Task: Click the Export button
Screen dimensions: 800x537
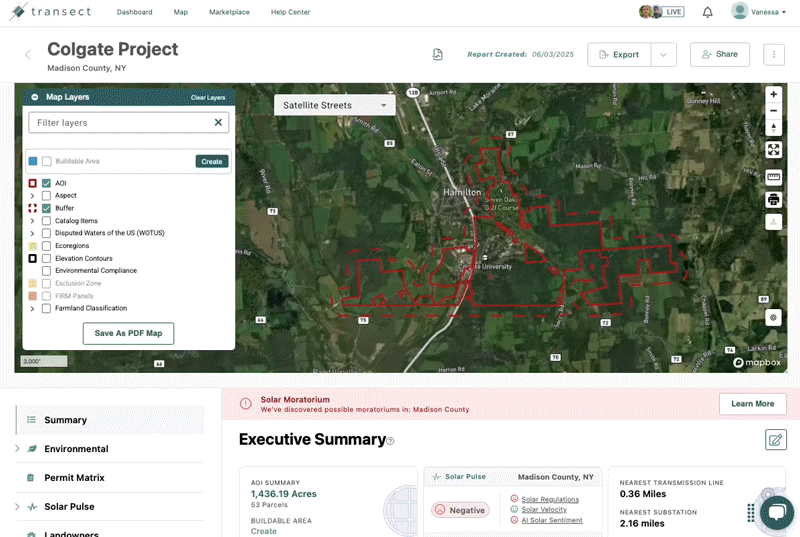Action: click(x=619, y=55)
